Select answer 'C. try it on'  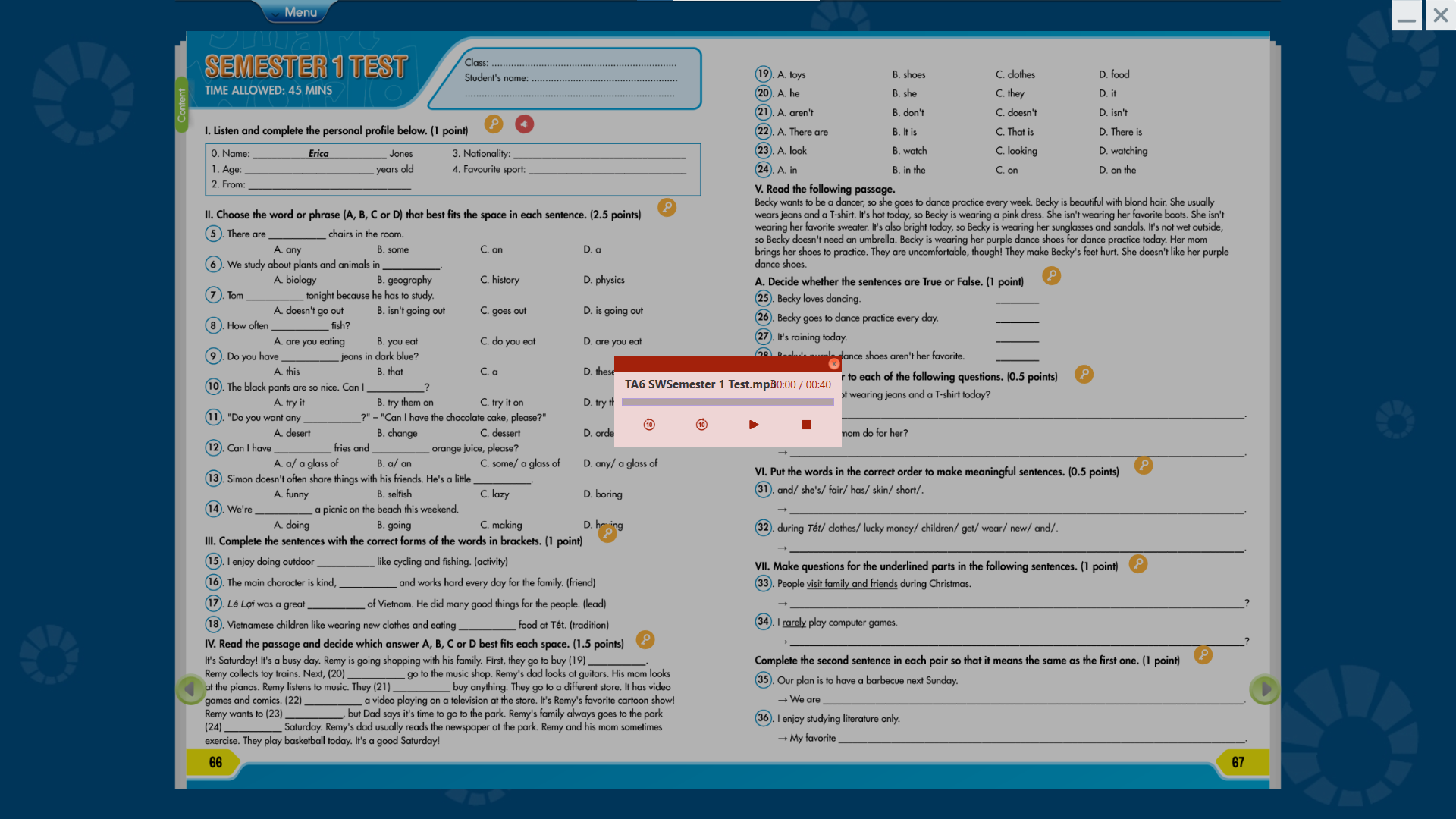coord(501,403)
